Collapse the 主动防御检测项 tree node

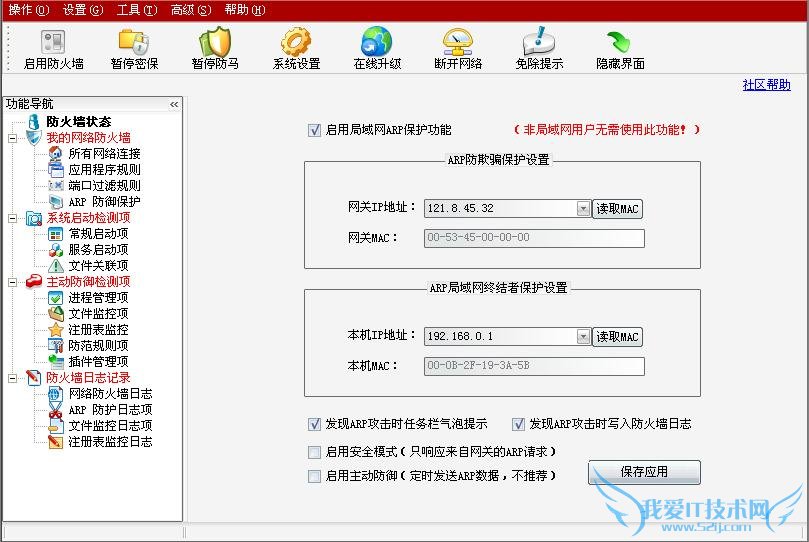tap(12, 282)
